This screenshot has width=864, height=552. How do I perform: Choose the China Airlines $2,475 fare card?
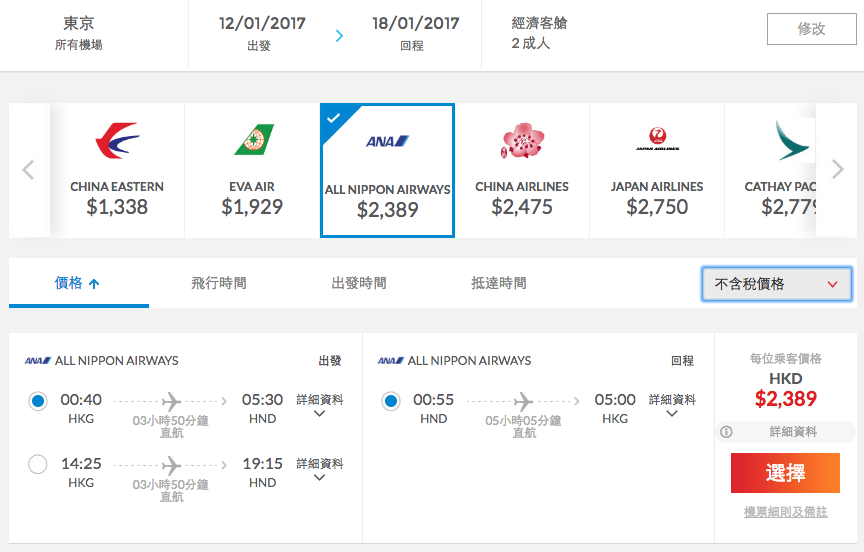pyautogui.click(x=522, y=170)
